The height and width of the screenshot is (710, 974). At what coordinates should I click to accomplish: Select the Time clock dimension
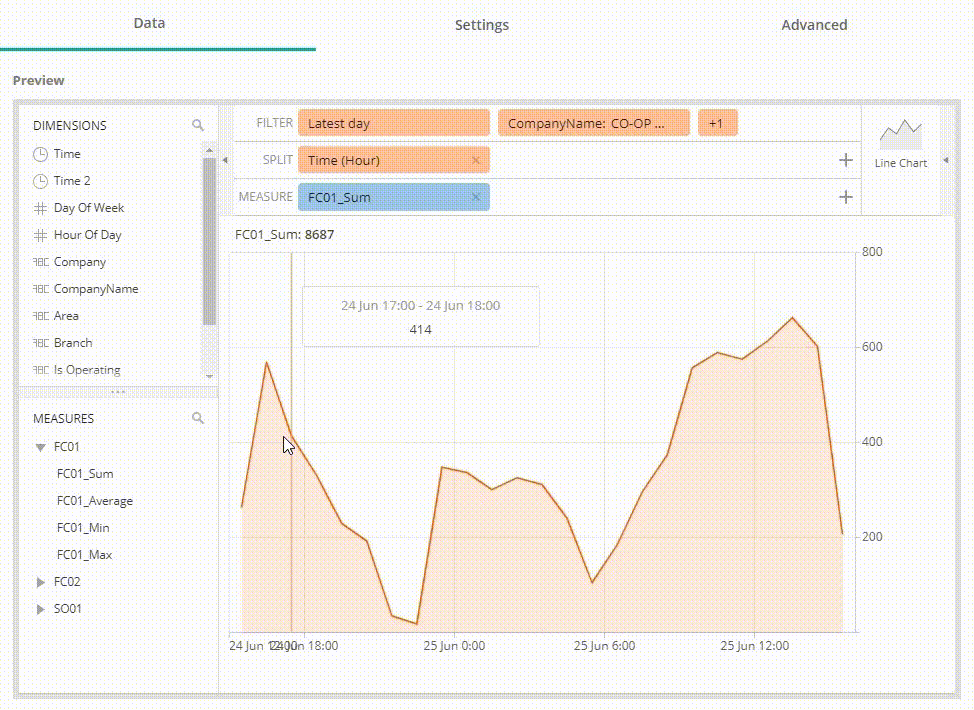point(67,154)
